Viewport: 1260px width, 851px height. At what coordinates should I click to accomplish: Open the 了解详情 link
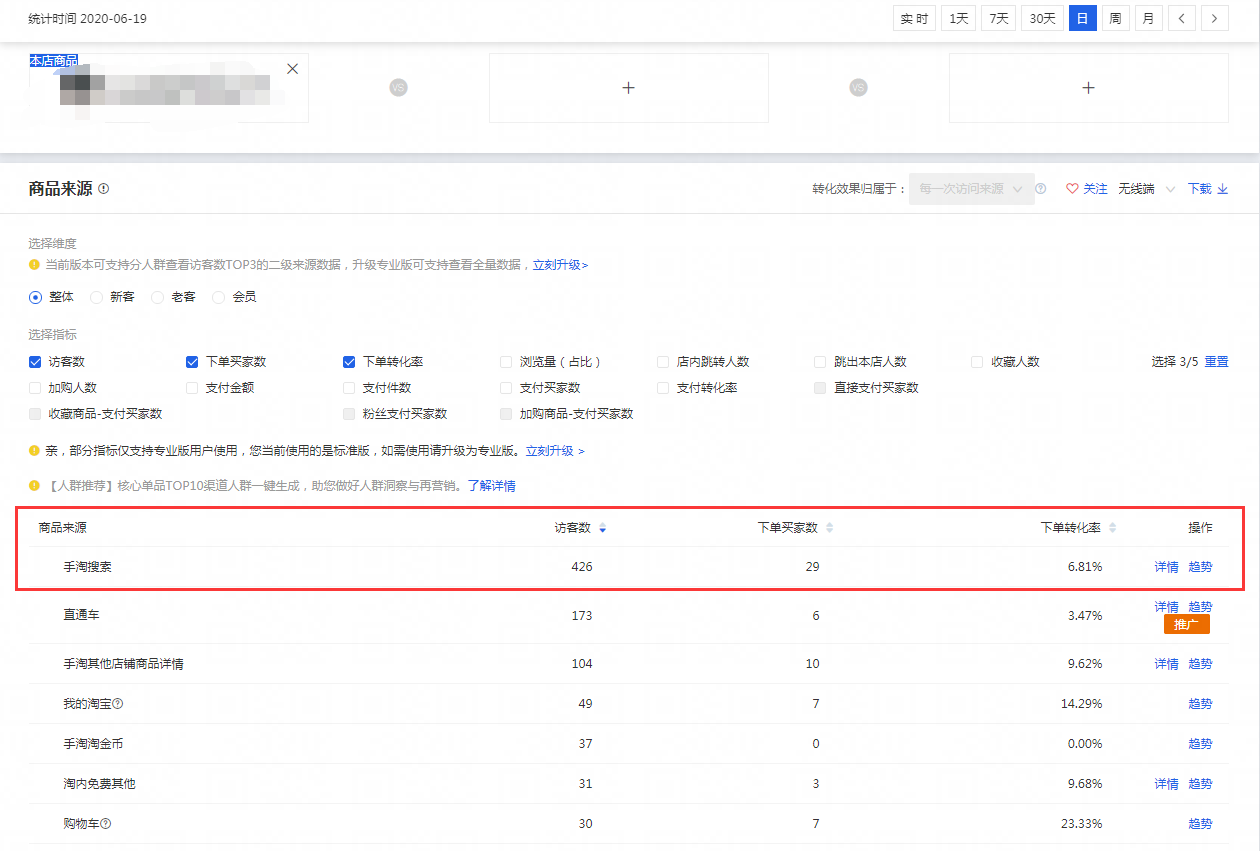pos(492,486)
